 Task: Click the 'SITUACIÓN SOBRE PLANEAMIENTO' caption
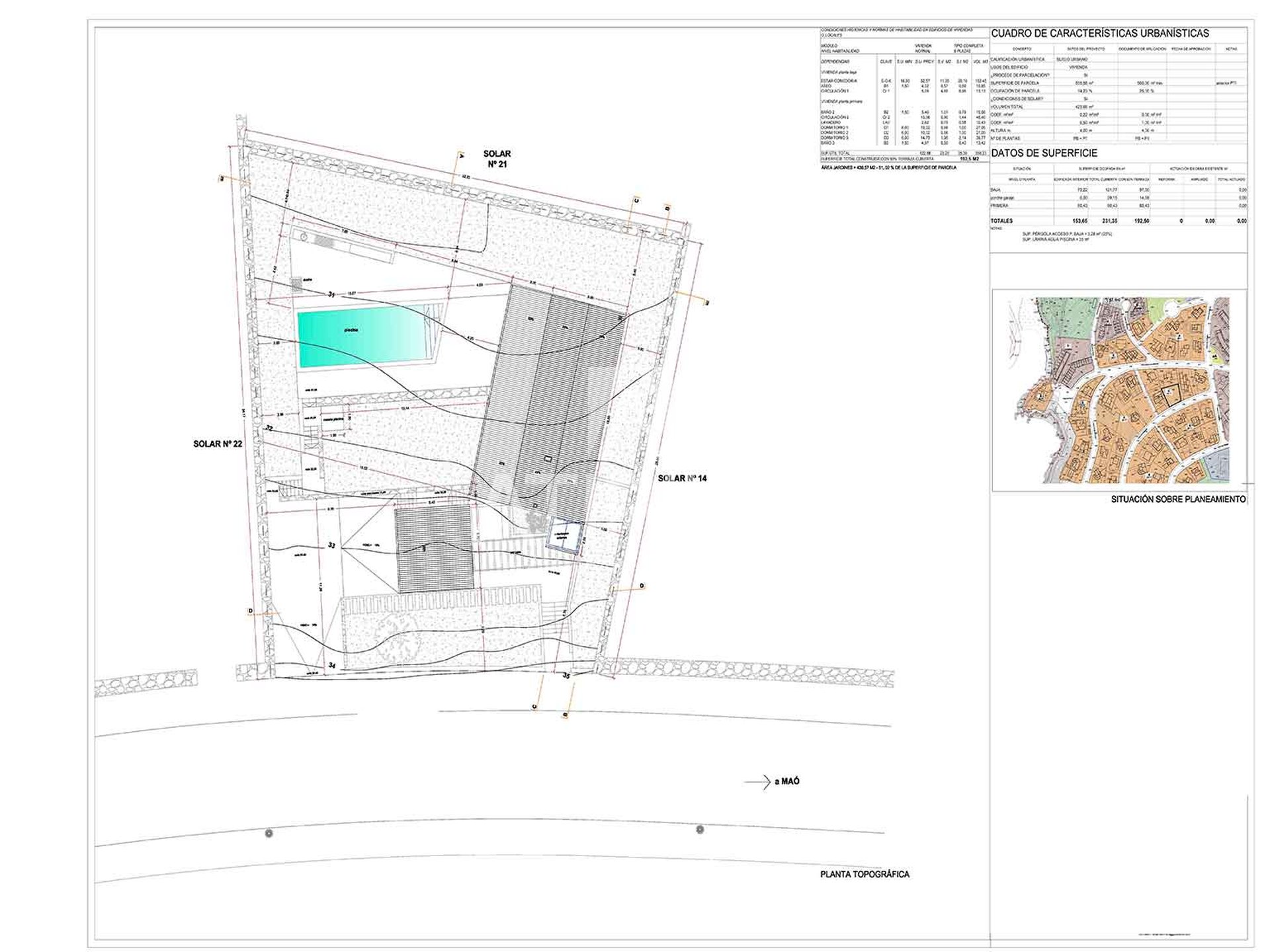1178,500
